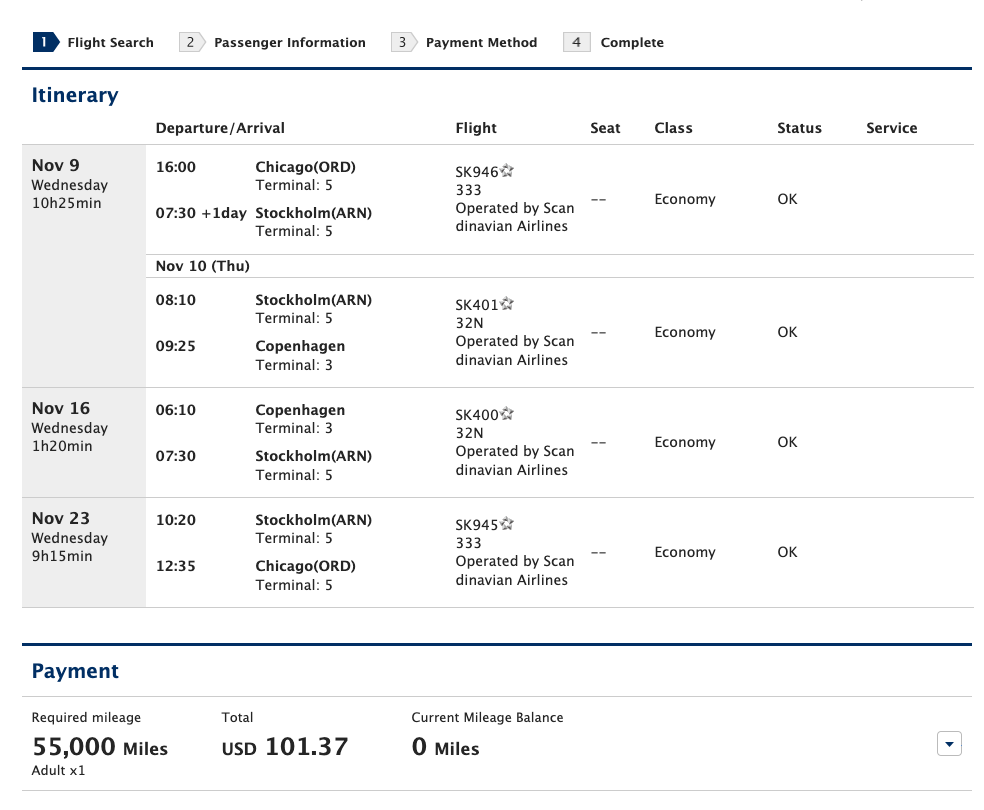The height and width of the screenshot is (810, 984).
Task: Click the star icon beside flight SK400
Action: pos(507,413)
